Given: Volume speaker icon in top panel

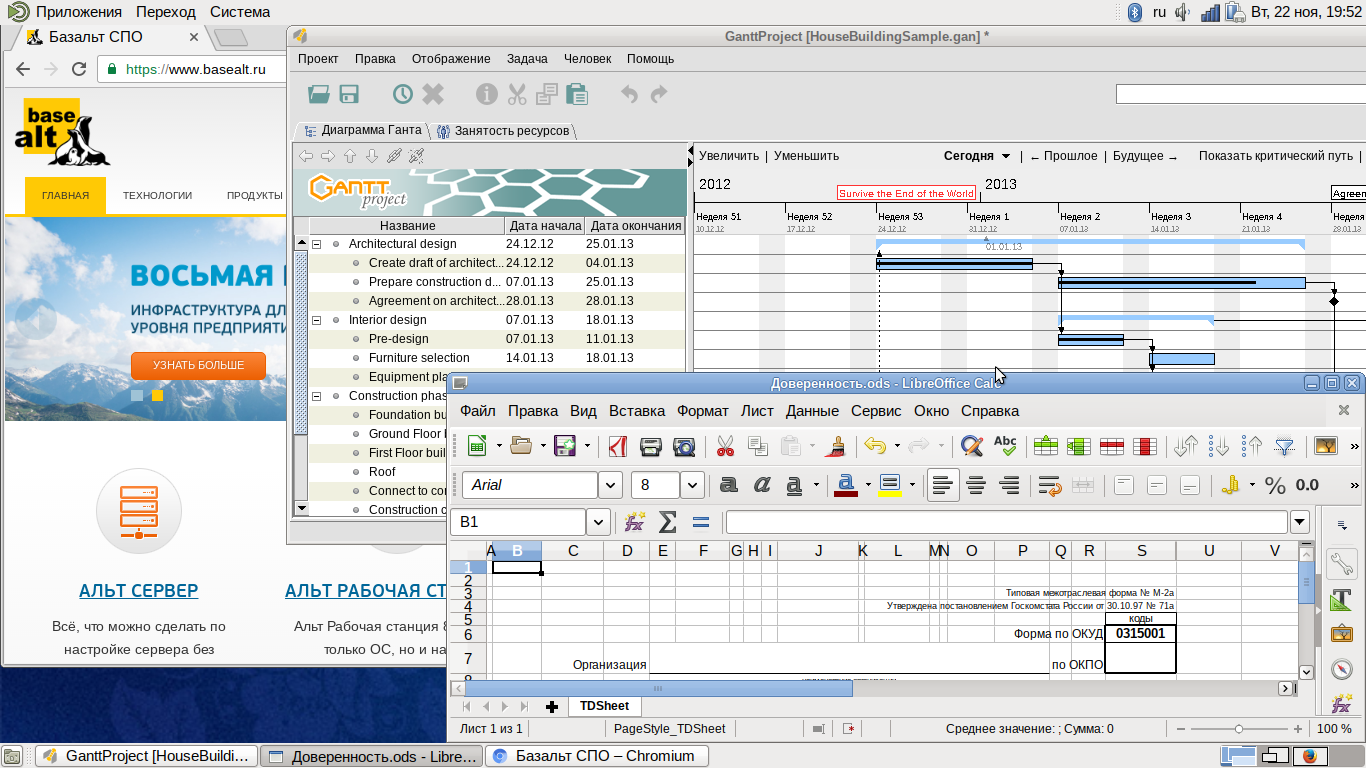Looking at the screenshot, I should point(1183,12).
